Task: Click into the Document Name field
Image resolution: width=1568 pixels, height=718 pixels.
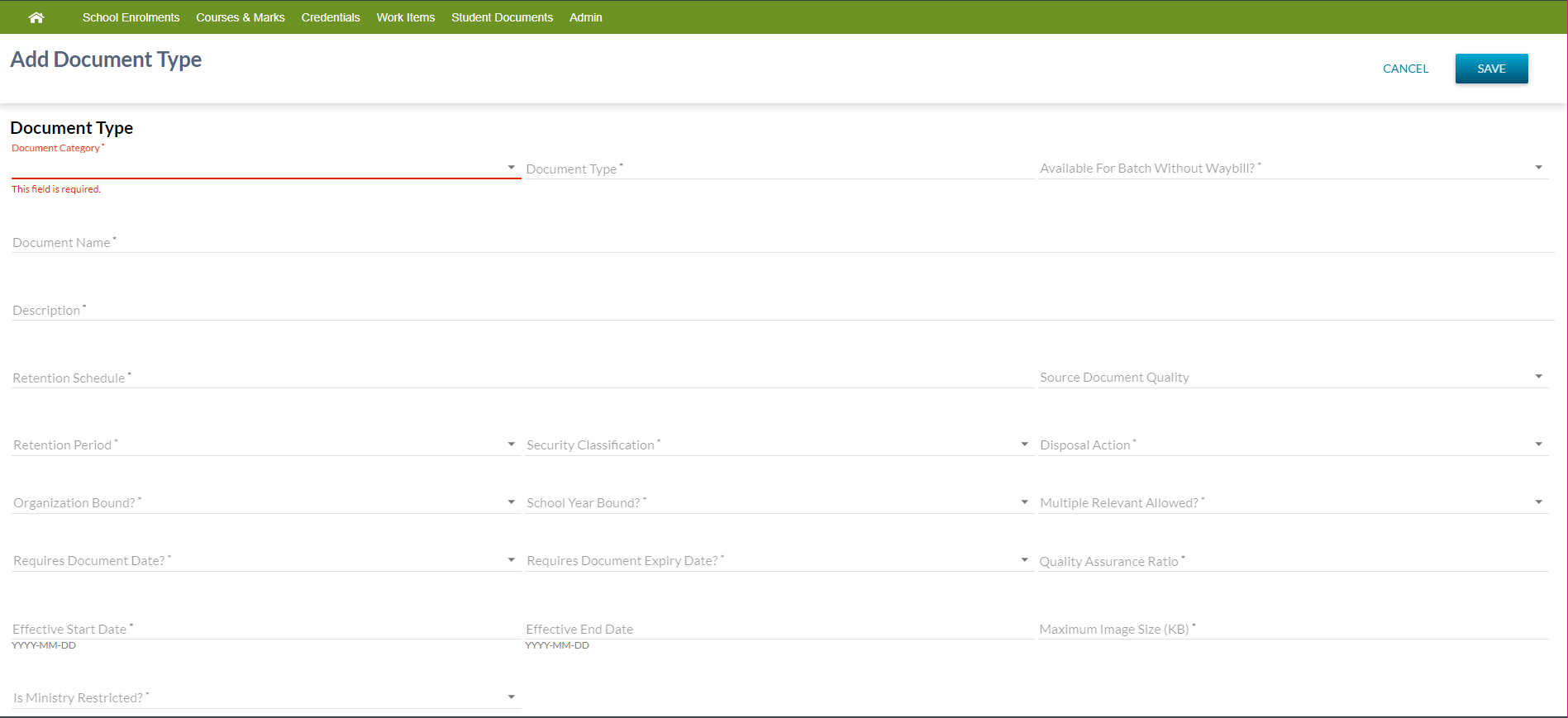Action: coord(782,242)
